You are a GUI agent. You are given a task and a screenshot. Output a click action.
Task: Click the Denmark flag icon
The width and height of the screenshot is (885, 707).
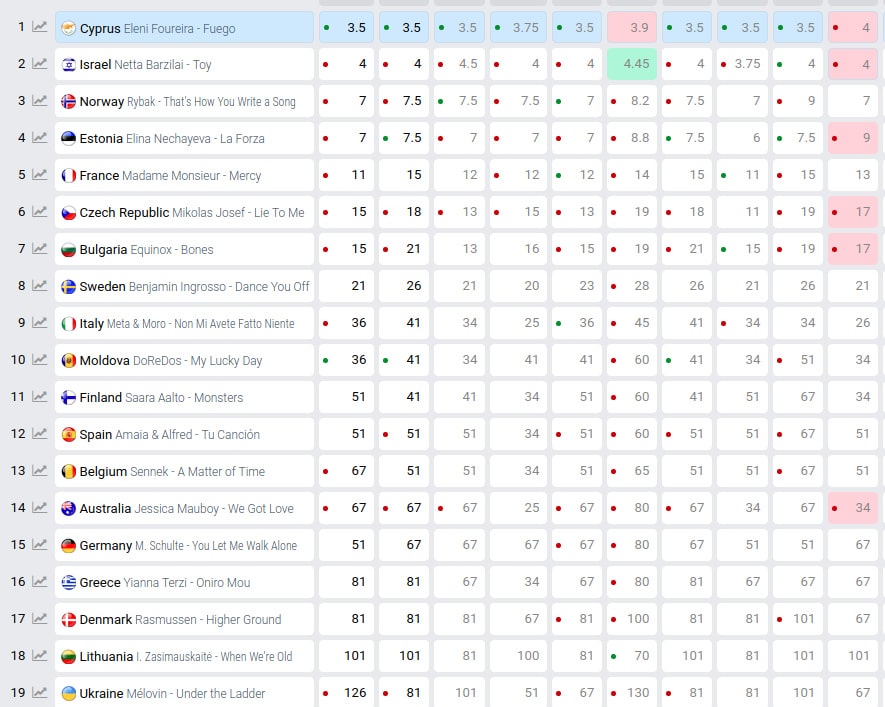68,620
